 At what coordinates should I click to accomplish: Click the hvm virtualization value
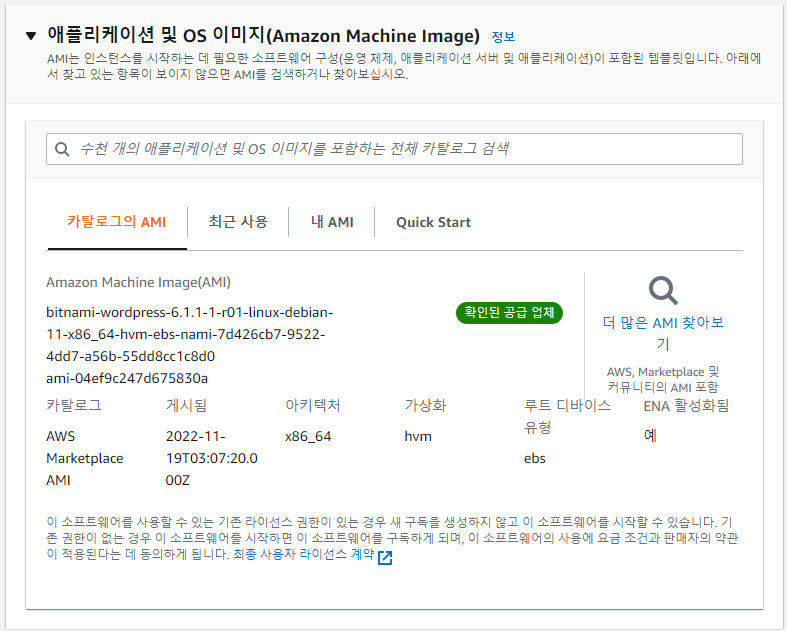418,436
